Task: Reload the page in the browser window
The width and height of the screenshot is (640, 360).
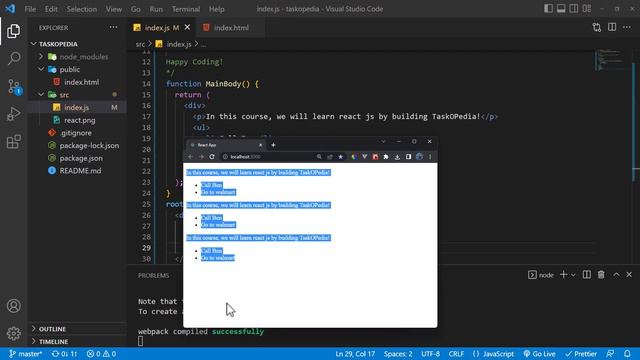Action: pyautogui.click(x=212, y=157)
